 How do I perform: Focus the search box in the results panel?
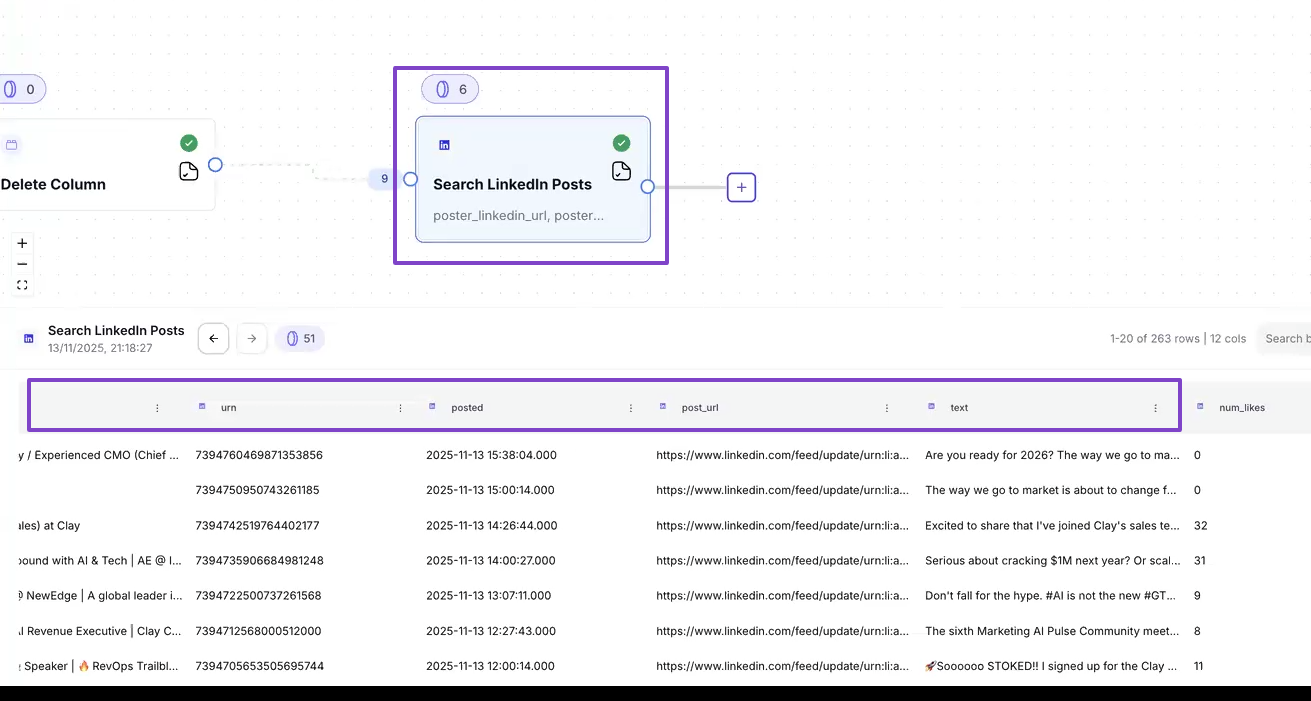1283,339
